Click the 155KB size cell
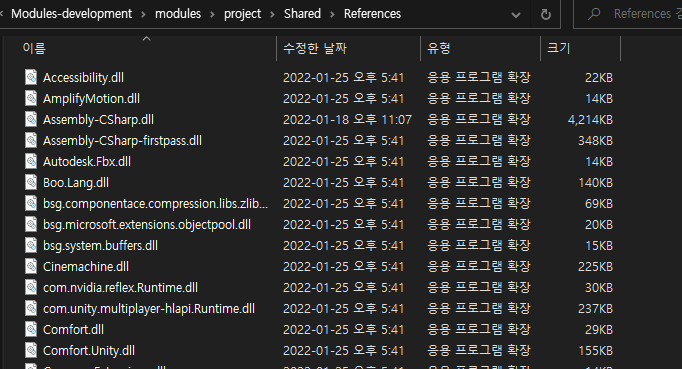Image resolution: width=682 pixels, height=369 pixels. click(595, 351)
